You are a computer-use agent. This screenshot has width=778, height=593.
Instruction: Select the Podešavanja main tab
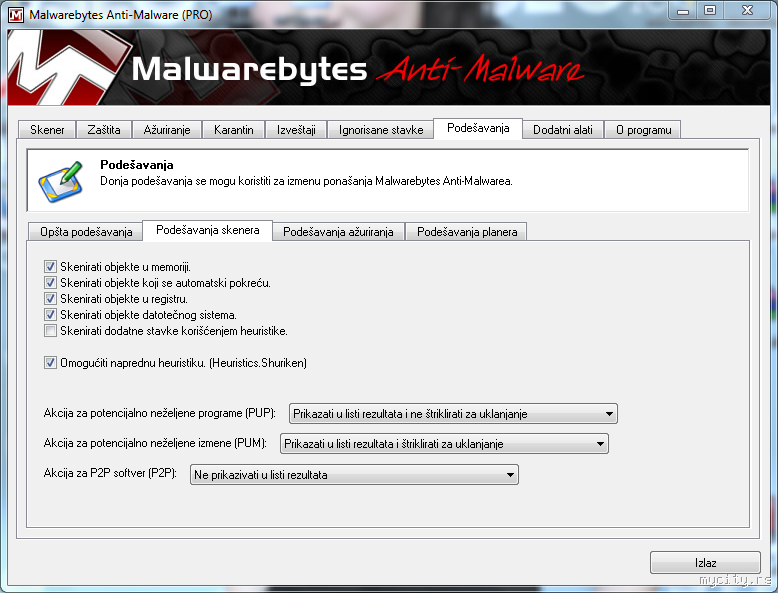point(478,128)
